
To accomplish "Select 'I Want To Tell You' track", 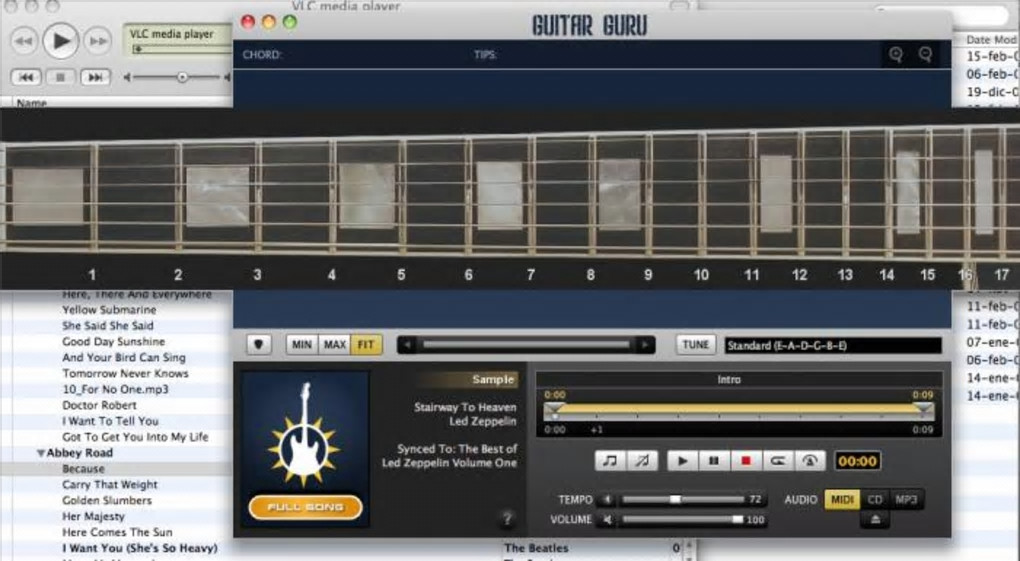I will click(111, 421).
